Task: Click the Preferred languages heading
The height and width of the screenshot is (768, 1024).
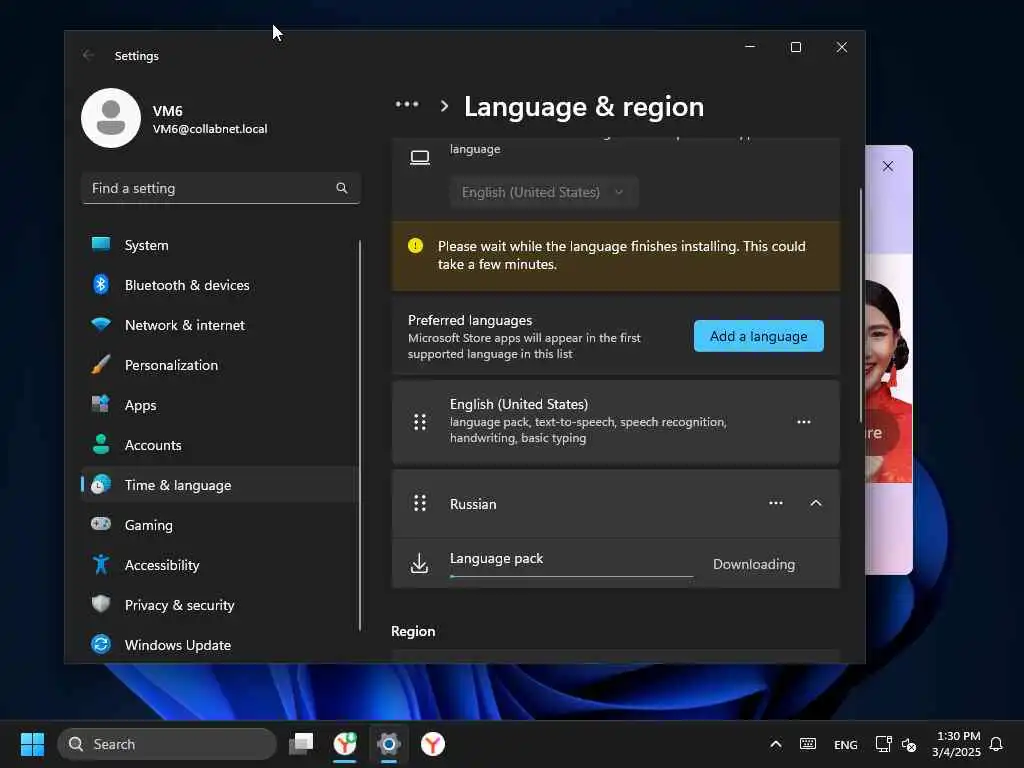Action: click(x=470, y=320)
